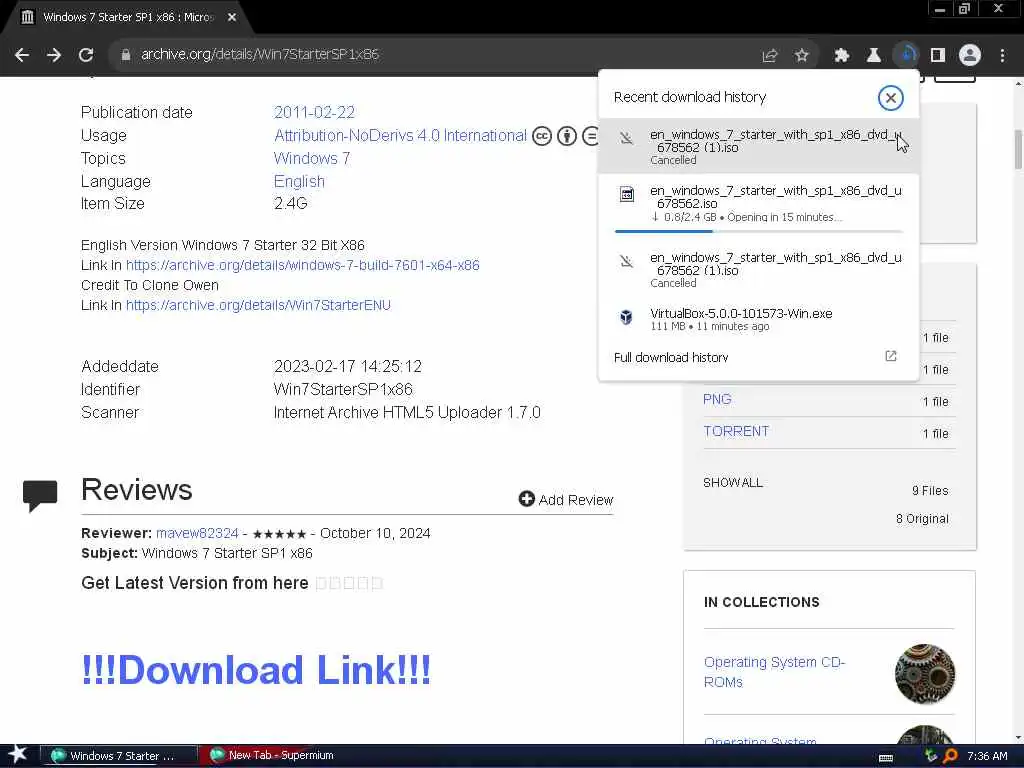Viewport: 1024px width, 768px height.
Task: Click Add Review
Action: point(566,500)
